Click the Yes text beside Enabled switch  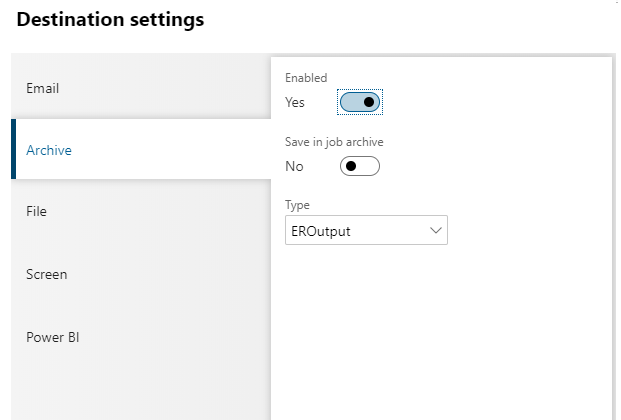coord(295,102)
